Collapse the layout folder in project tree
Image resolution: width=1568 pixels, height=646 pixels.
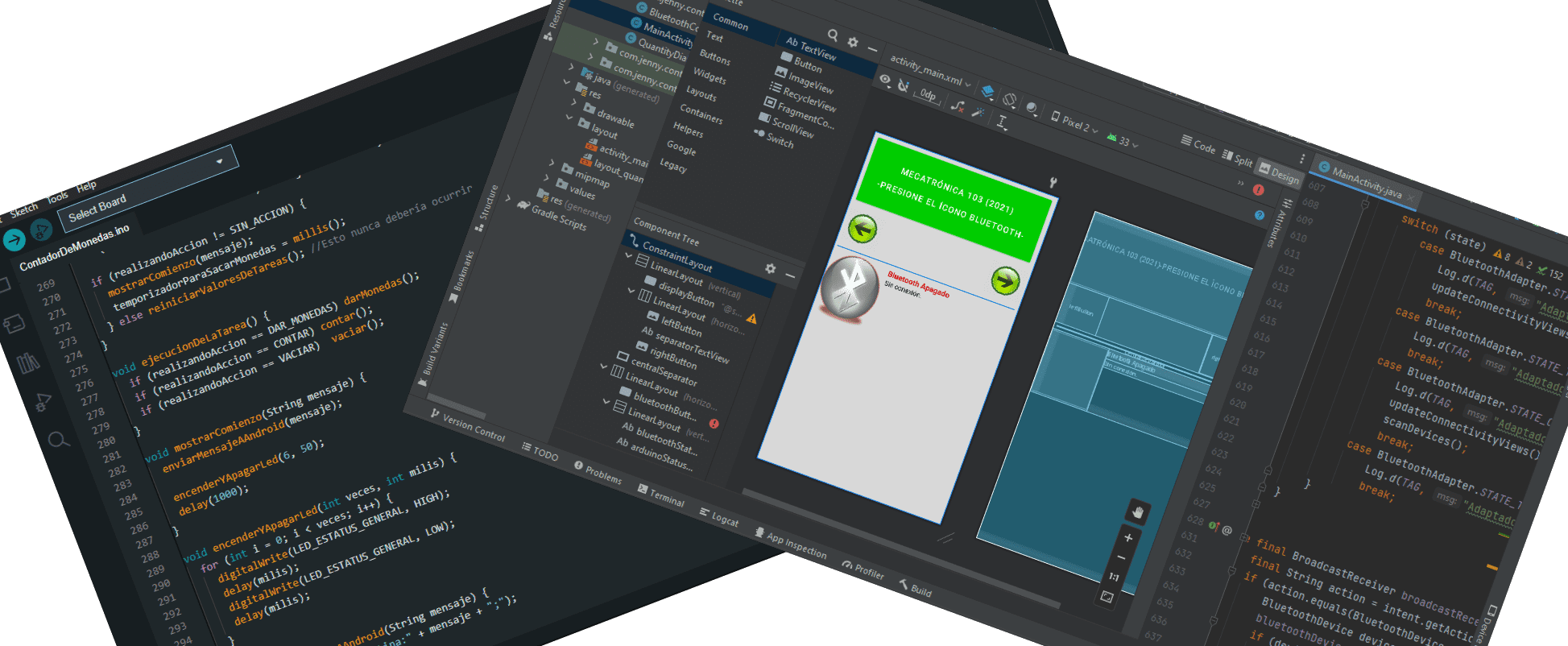coord(569,117)
